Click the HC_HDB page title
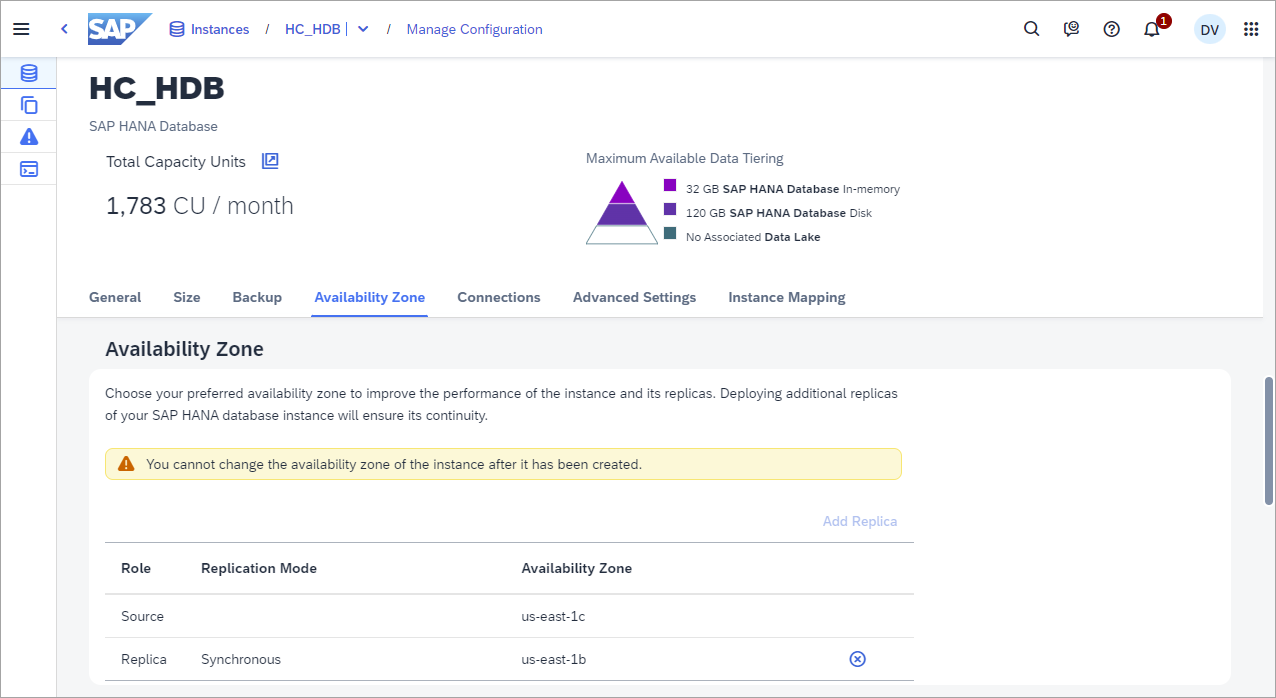This screenshot has width=1276, height=698. tap(157, 88)
